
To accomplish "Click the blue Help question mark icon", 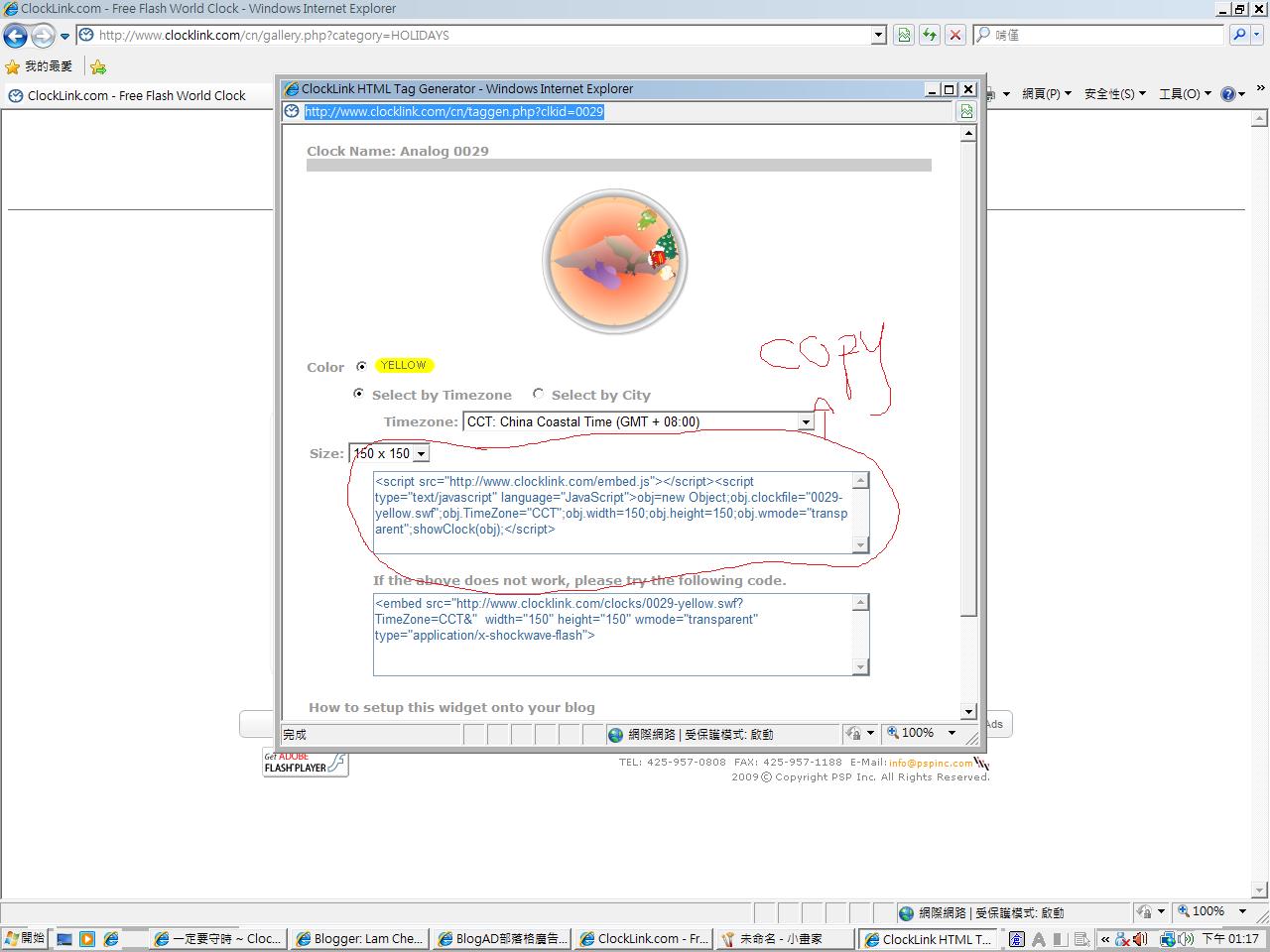I will click(x=1228, y=94).
